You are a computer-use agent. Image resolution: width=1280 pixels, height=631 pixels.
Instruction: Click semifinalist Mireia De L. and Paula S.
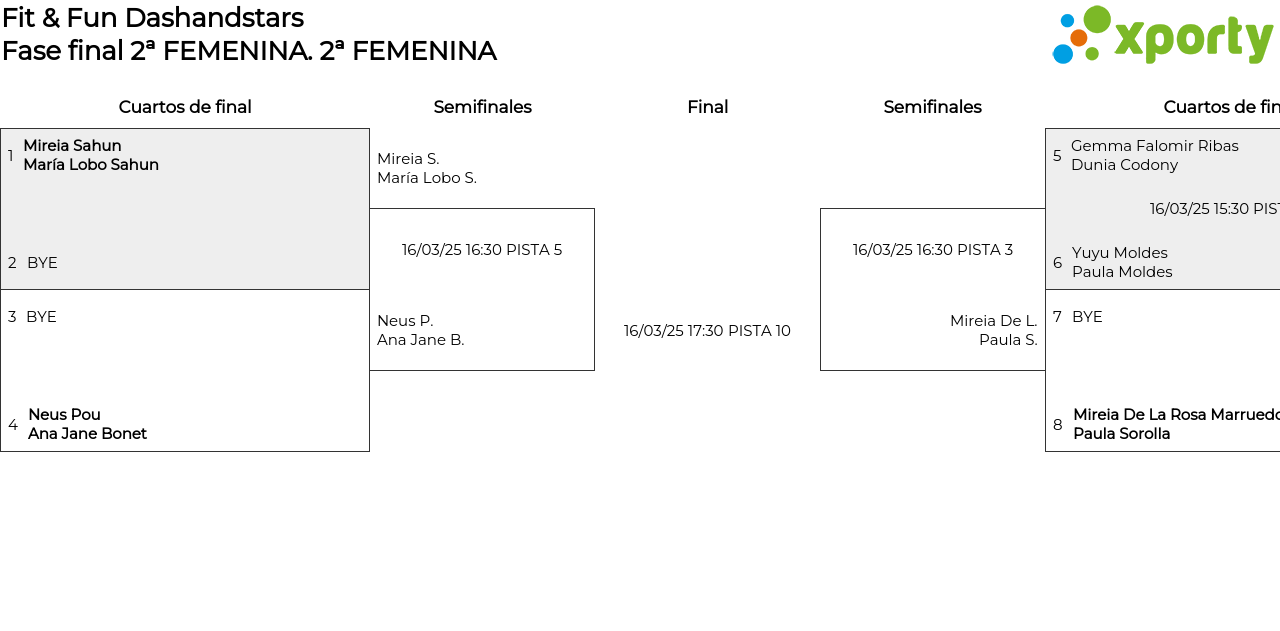tap(993, 330)
